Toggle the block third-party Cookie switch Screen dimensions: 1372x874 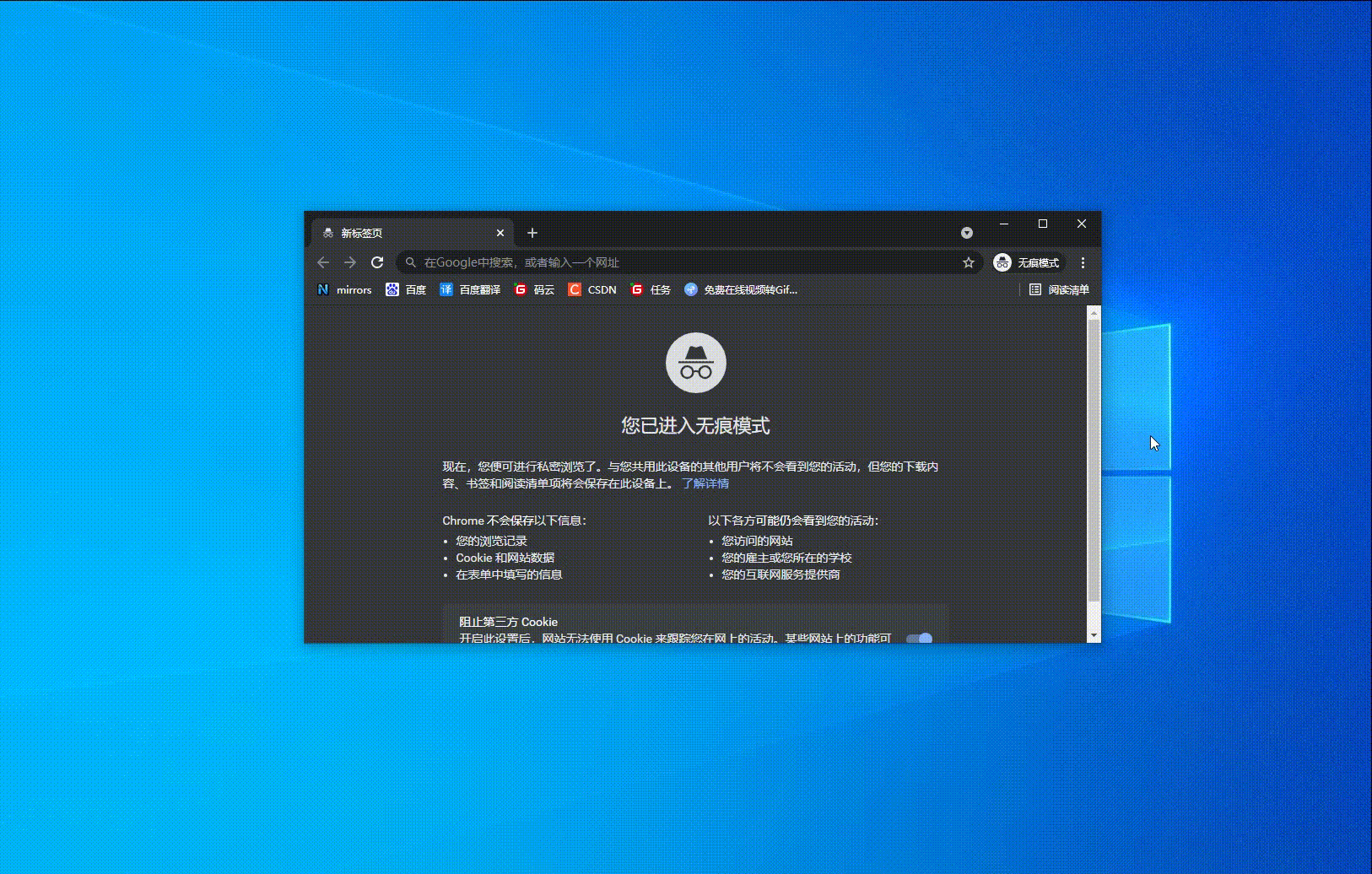click(919, 638)
